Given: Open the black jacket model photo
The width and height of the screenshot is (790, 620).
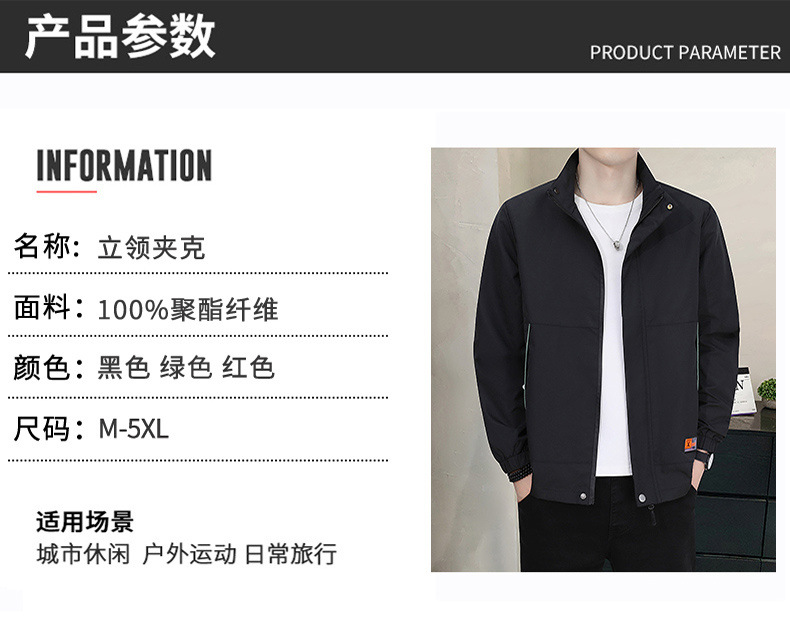Looking at the screenshot, I should pyautogui.click(x=603, y=360).
